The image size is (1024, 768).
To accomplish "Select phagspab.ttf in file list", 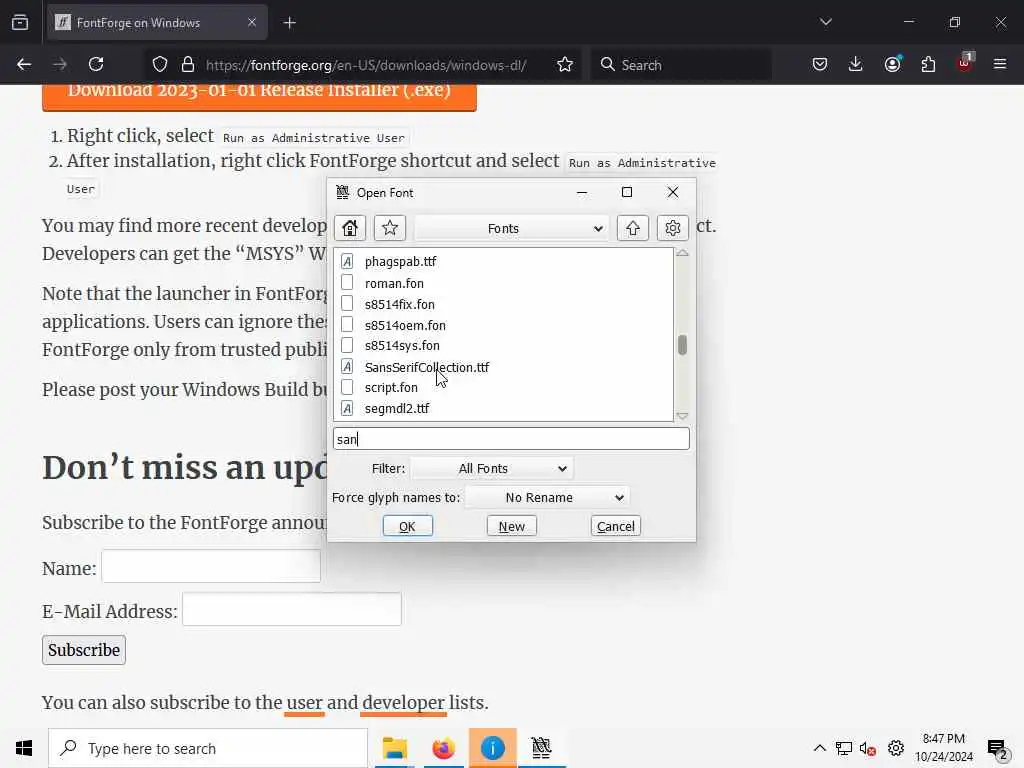I will click(x=400, y=261).
